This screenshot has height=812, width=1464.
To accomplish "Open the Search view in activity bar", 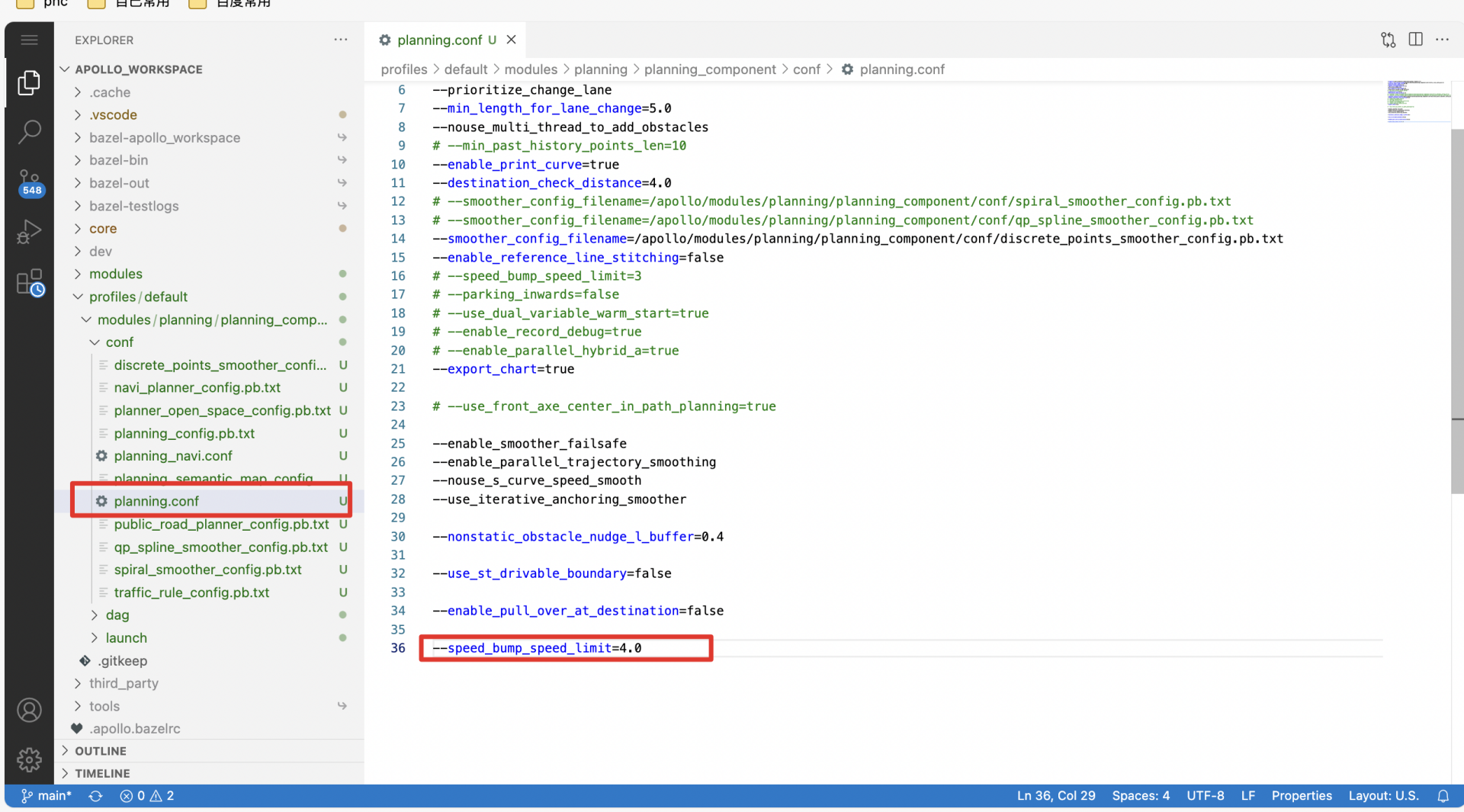I will pos(29,131).
